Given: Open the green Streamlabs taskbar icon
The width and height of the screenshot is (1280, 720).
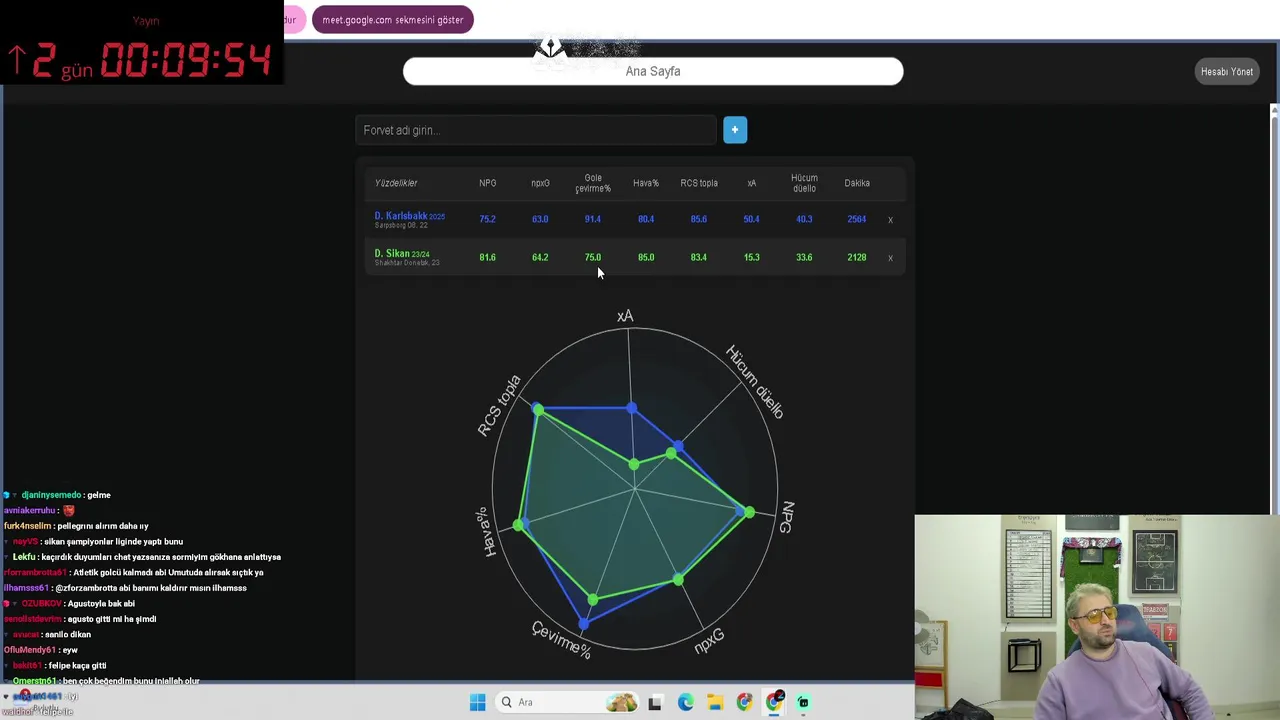Looking at the screenshot, I should (x=803, y=703).
